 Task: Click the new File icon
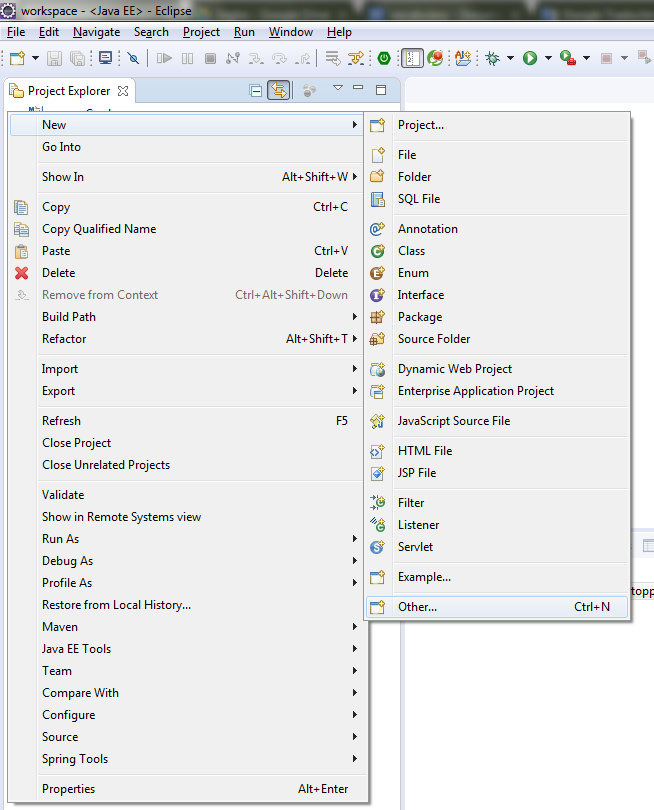coord(378,155)
